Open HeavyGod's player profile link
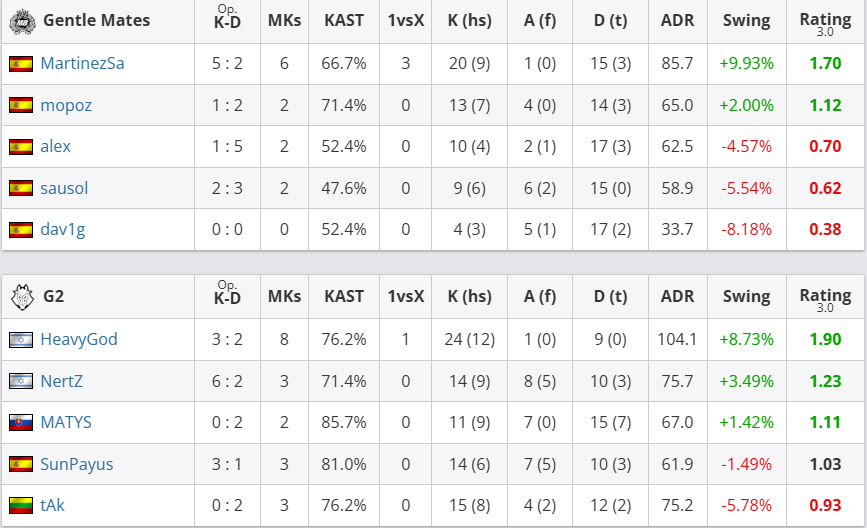 [x=79, y=339]
